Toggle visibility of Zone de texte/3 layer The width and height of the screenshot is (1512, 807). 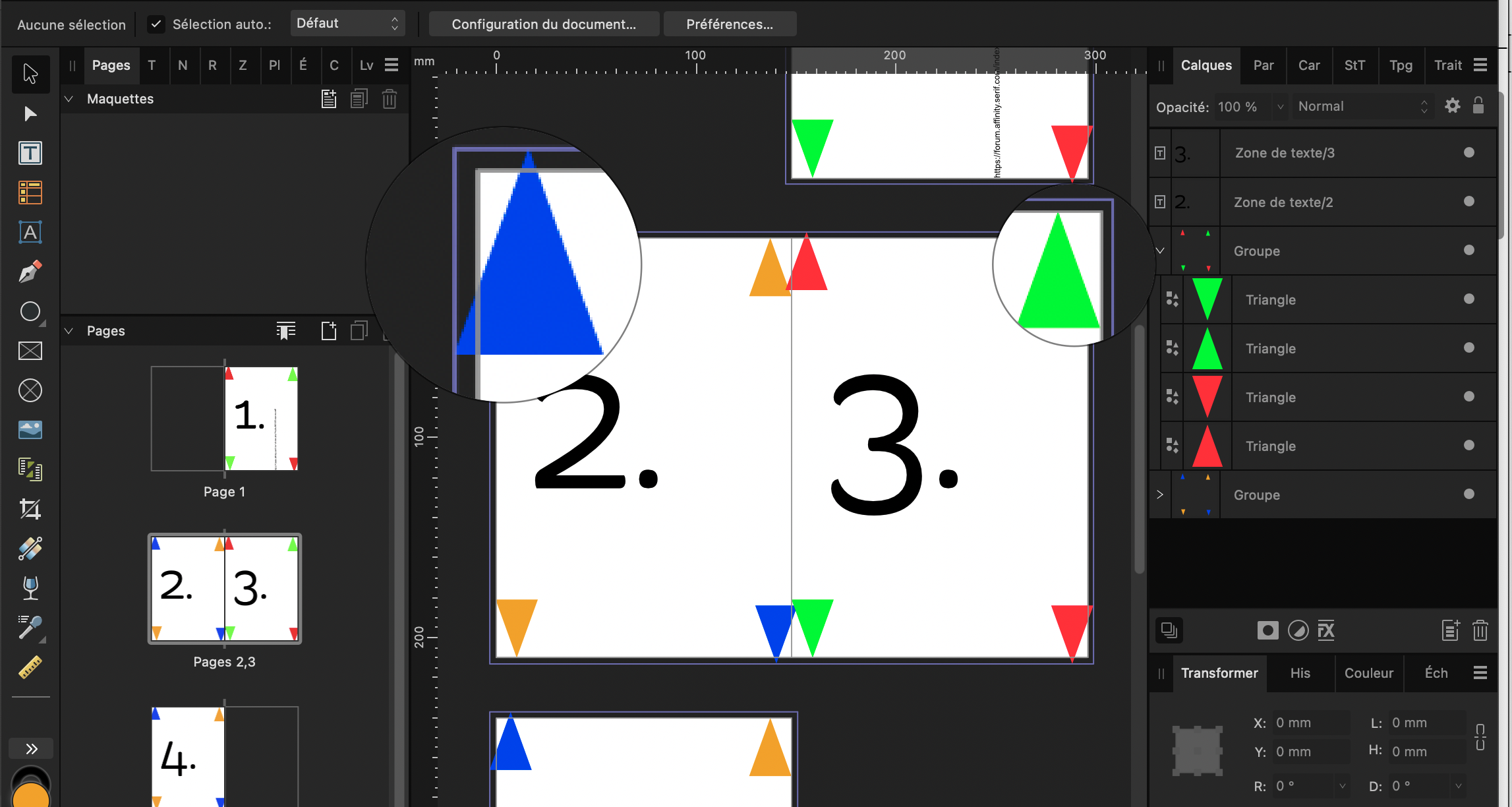pyautogui.click(x=1469, y=153)
